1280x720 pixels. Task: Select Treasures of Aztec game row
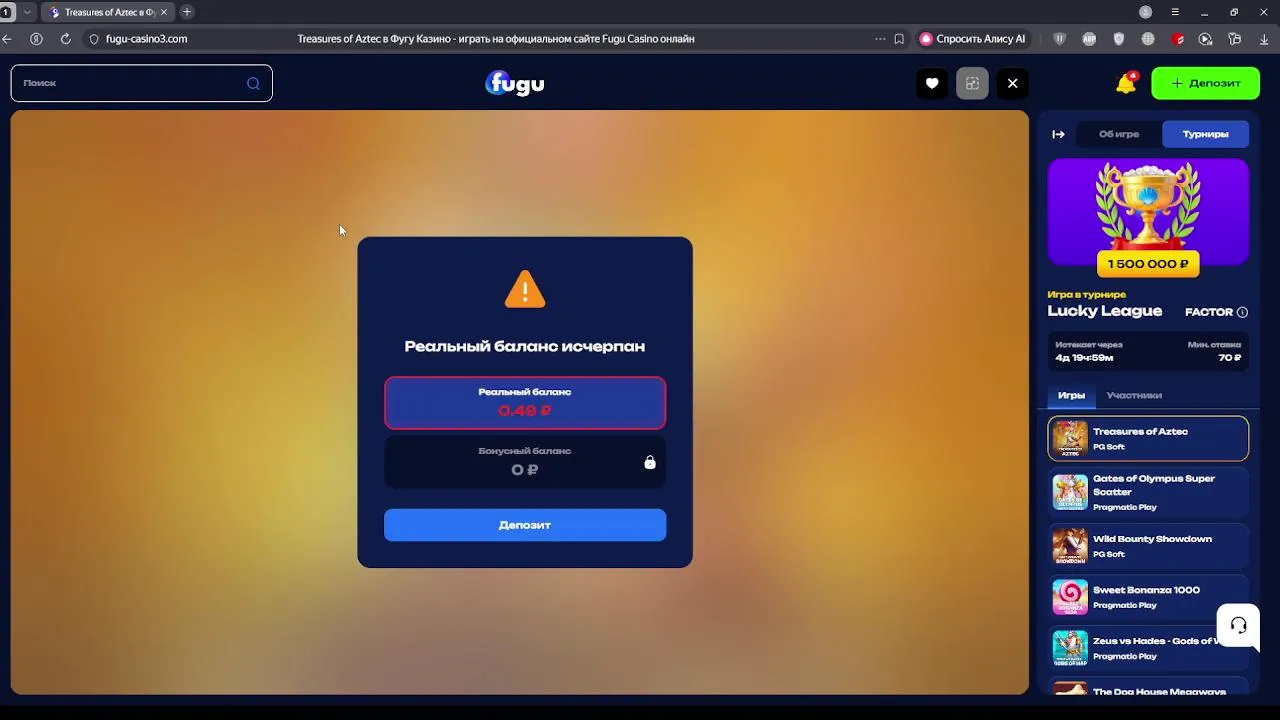[1148, 439]
